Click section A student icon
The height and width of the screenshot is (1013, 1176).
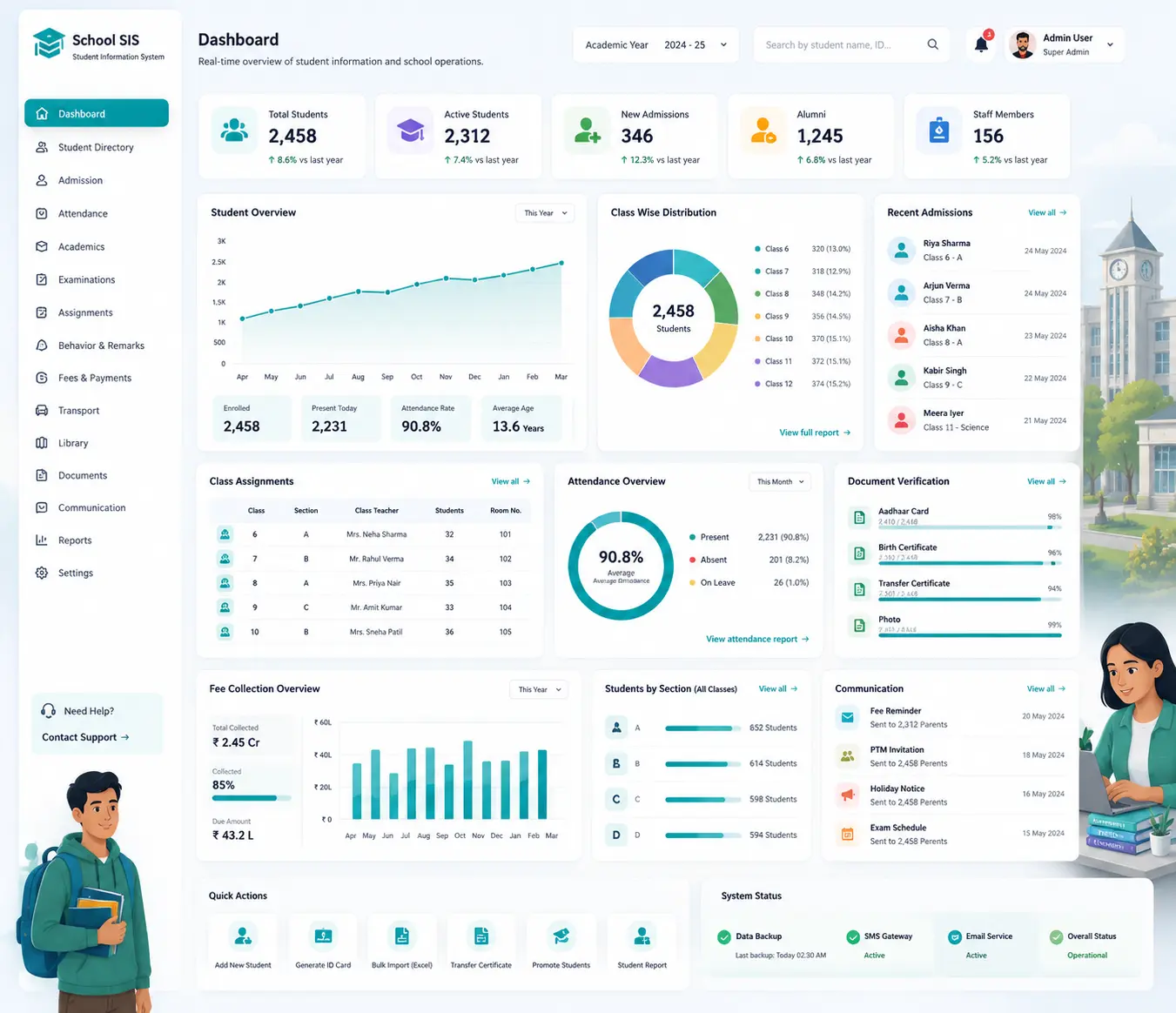coord(616,728)
